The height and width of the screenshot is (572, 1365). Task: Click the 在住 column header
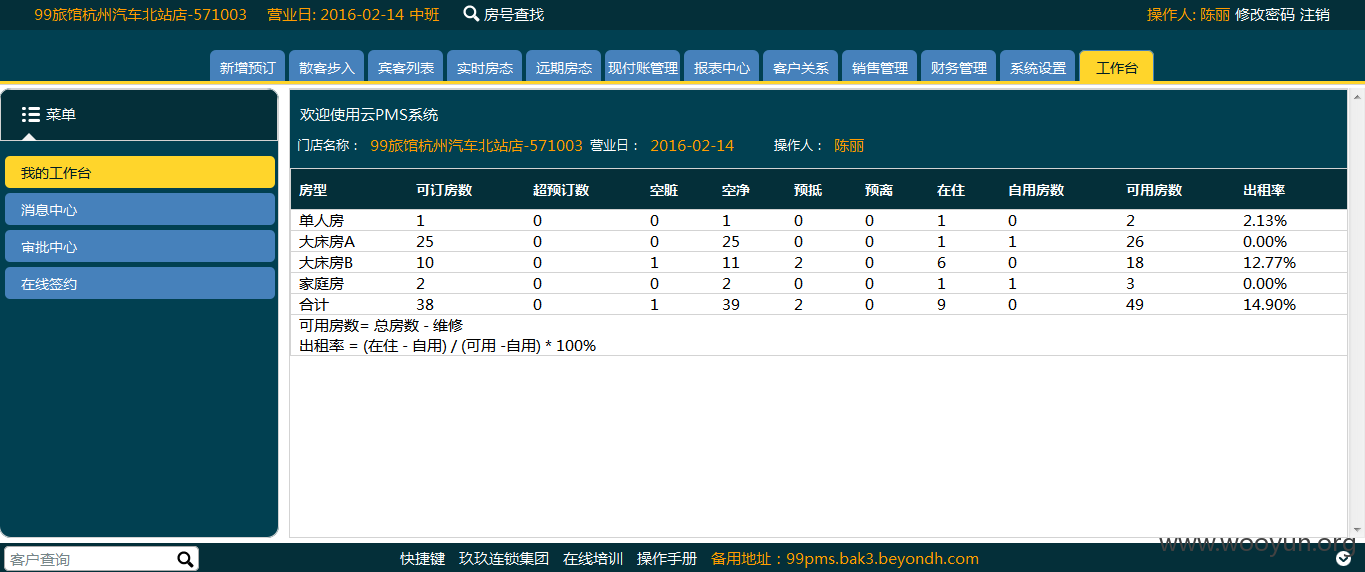pyautogui.click(x=951, y=189)
